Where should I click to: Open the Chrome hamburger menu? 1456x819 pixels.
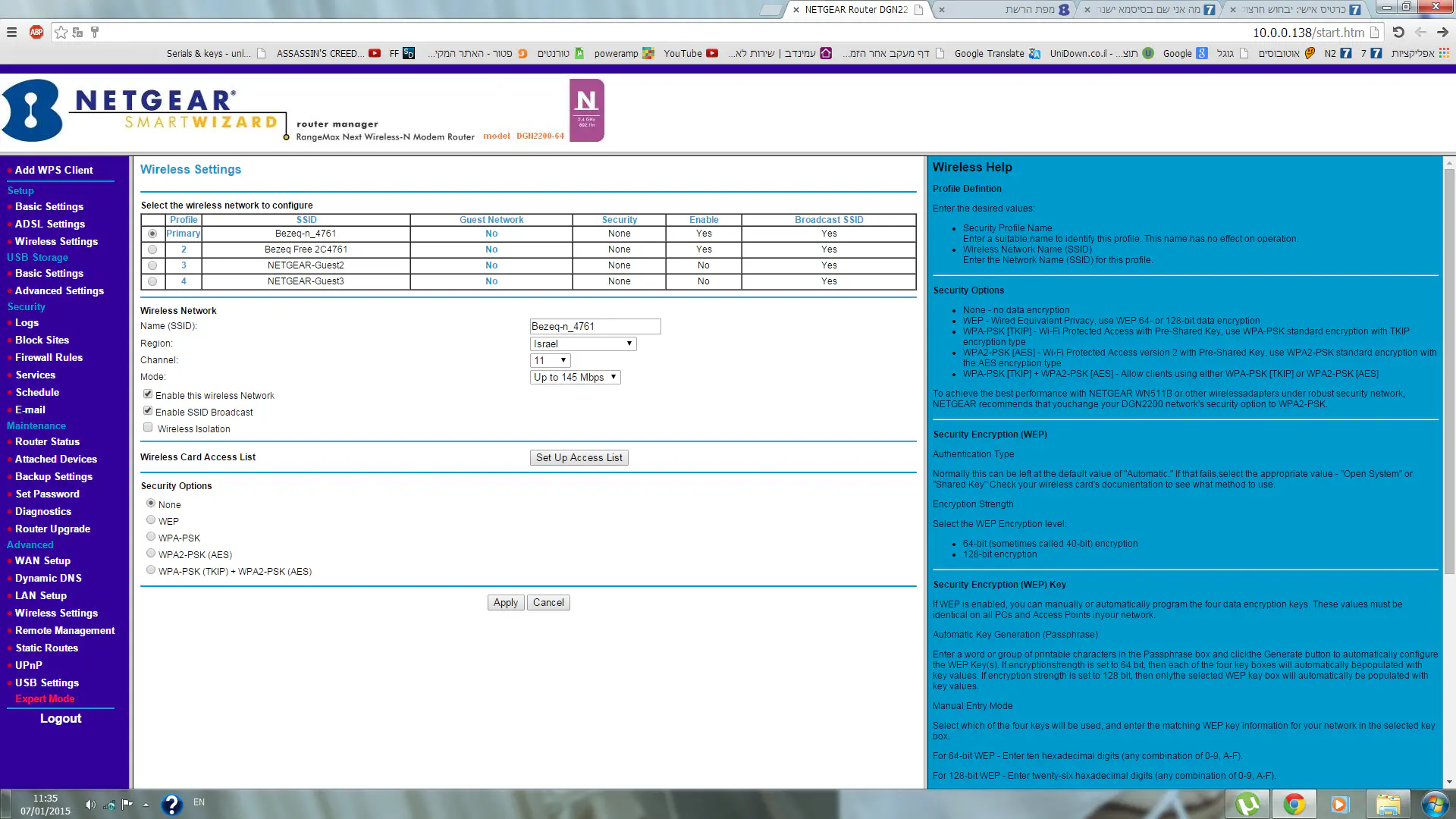tap(11, 32)
